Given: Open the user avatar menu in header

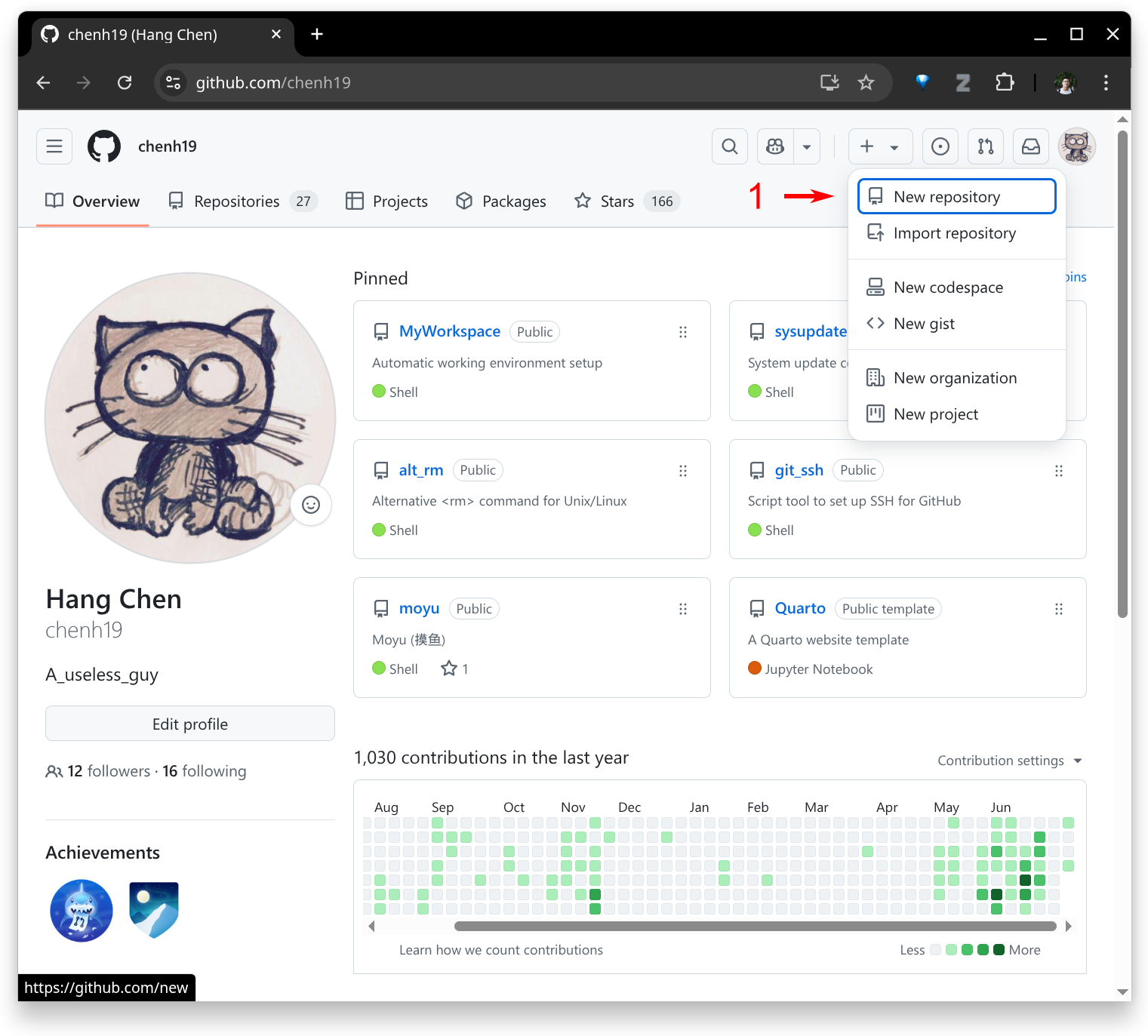Looking at the screenshot, I should click(1077, 146).
